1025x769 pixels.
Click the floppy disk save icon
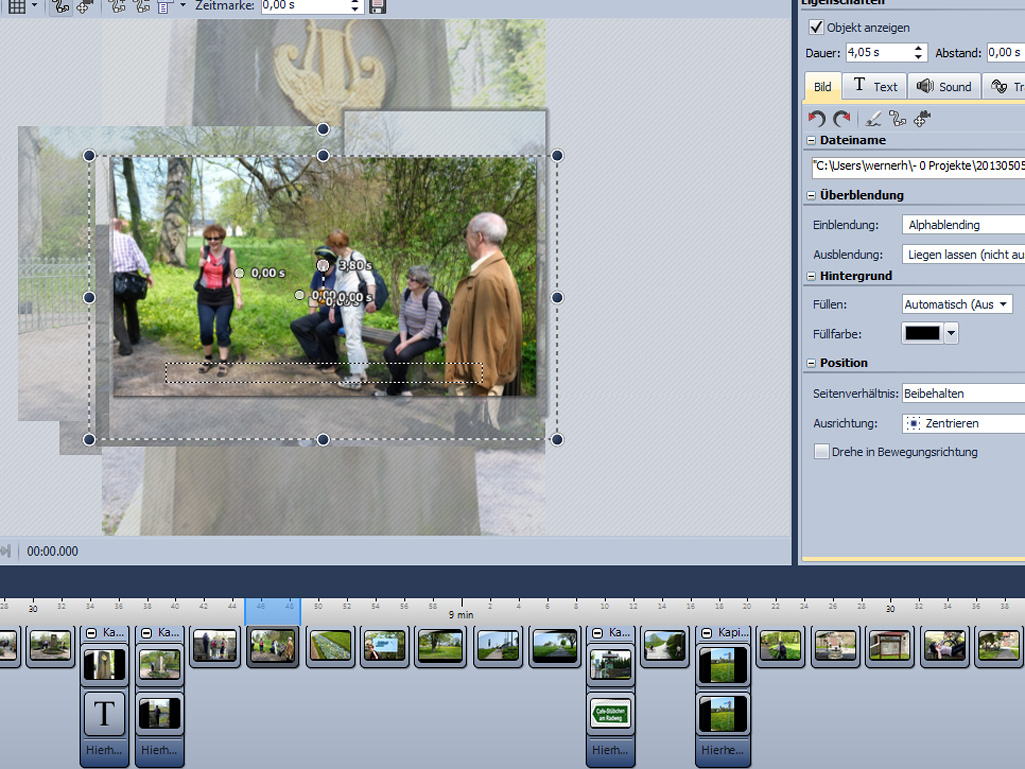coord(378,6)
